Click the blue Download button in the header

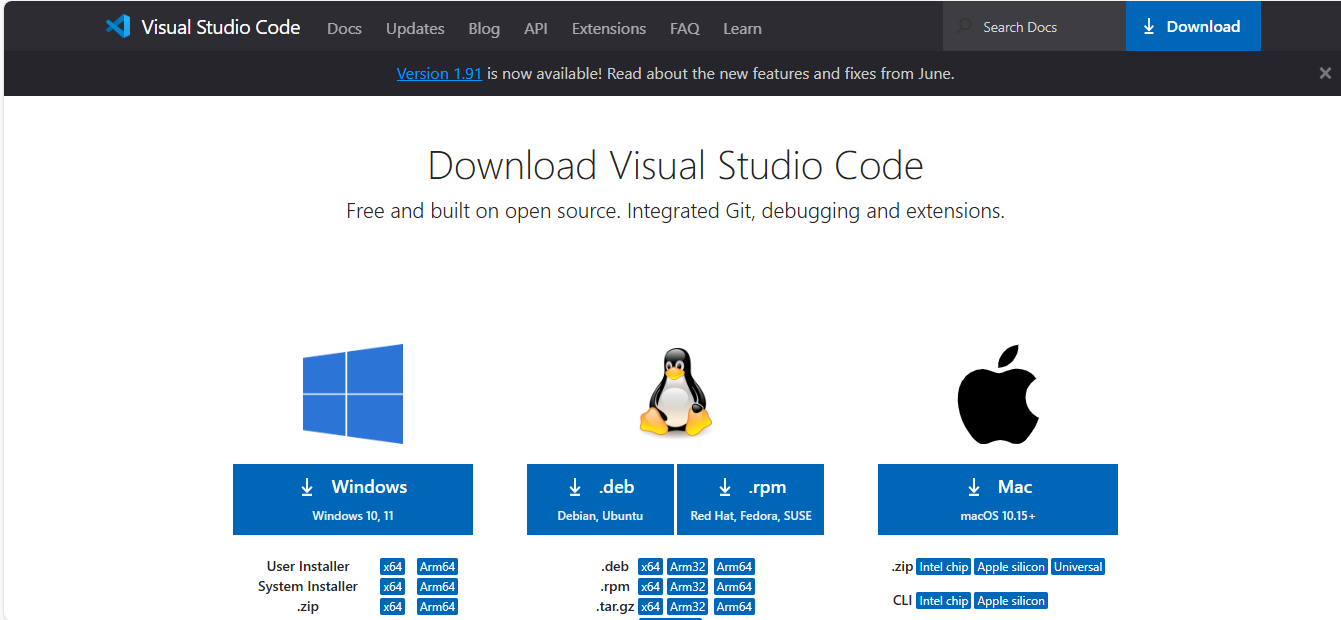(x=1193, y=27)
